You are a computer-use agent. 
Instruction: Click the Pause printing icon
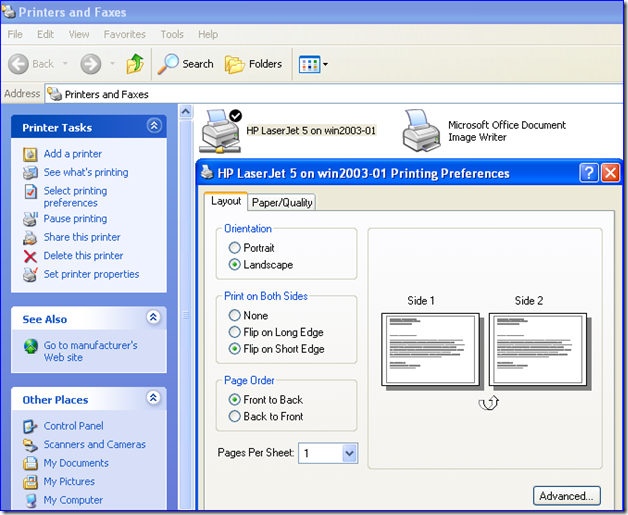click(30, 219)
